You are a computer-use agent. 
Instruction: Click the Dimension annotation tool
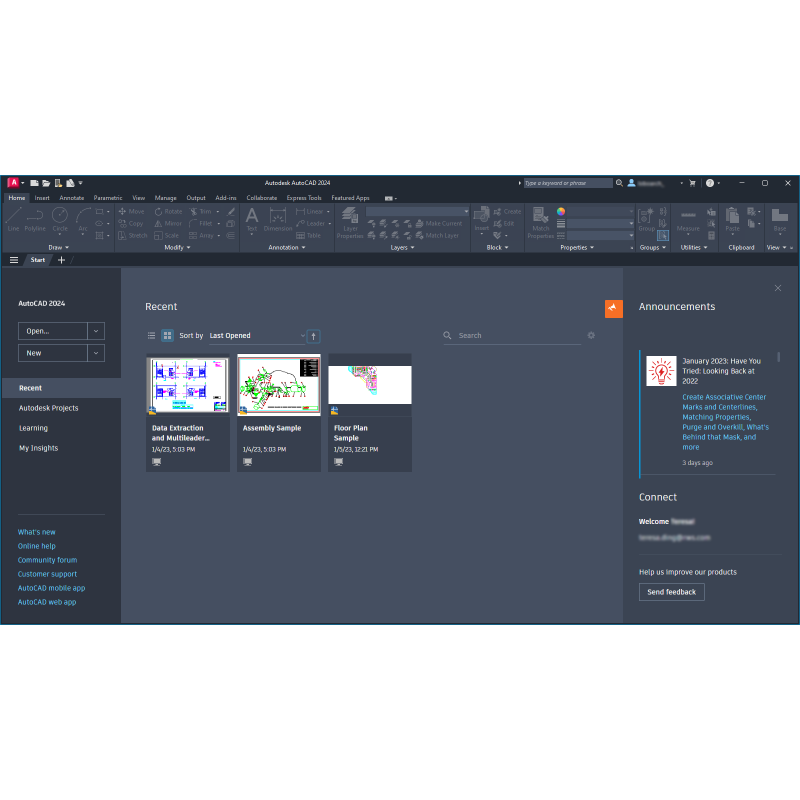point(278,219)
